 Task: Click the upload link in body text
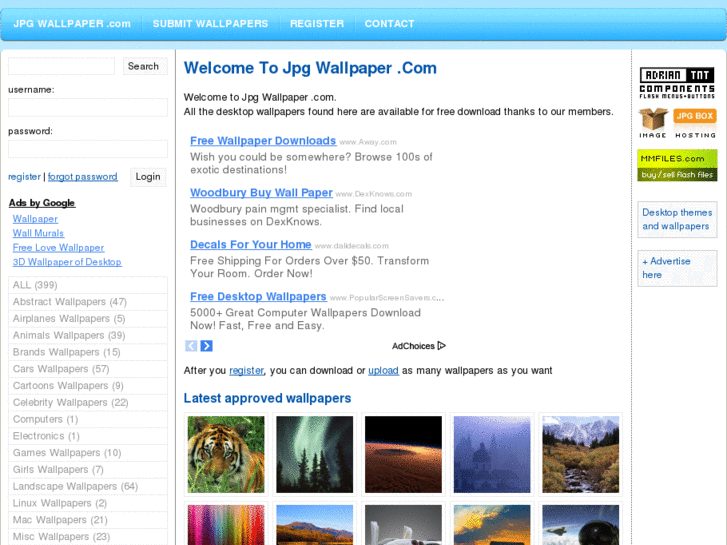(383, 371)
